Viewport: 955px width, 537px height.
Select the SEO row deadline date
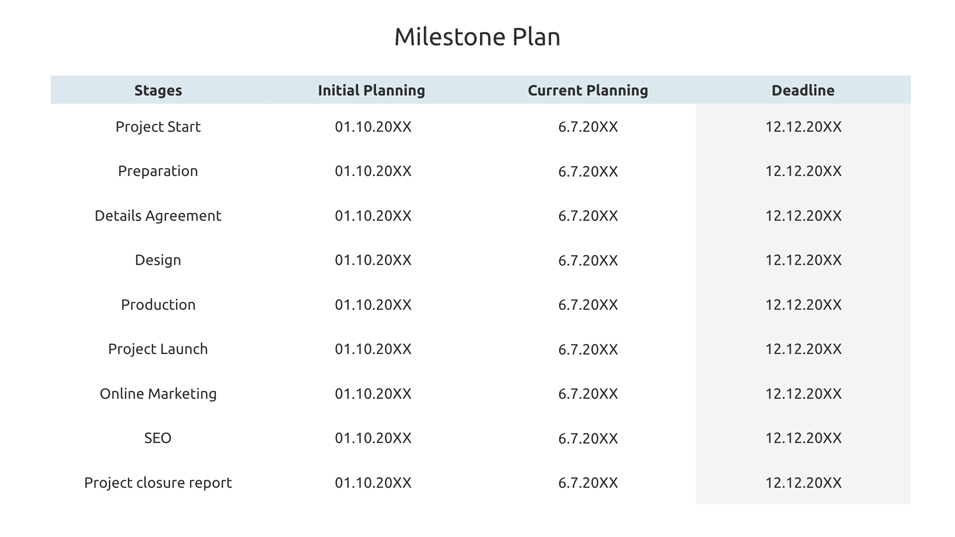tap(803, 438)
